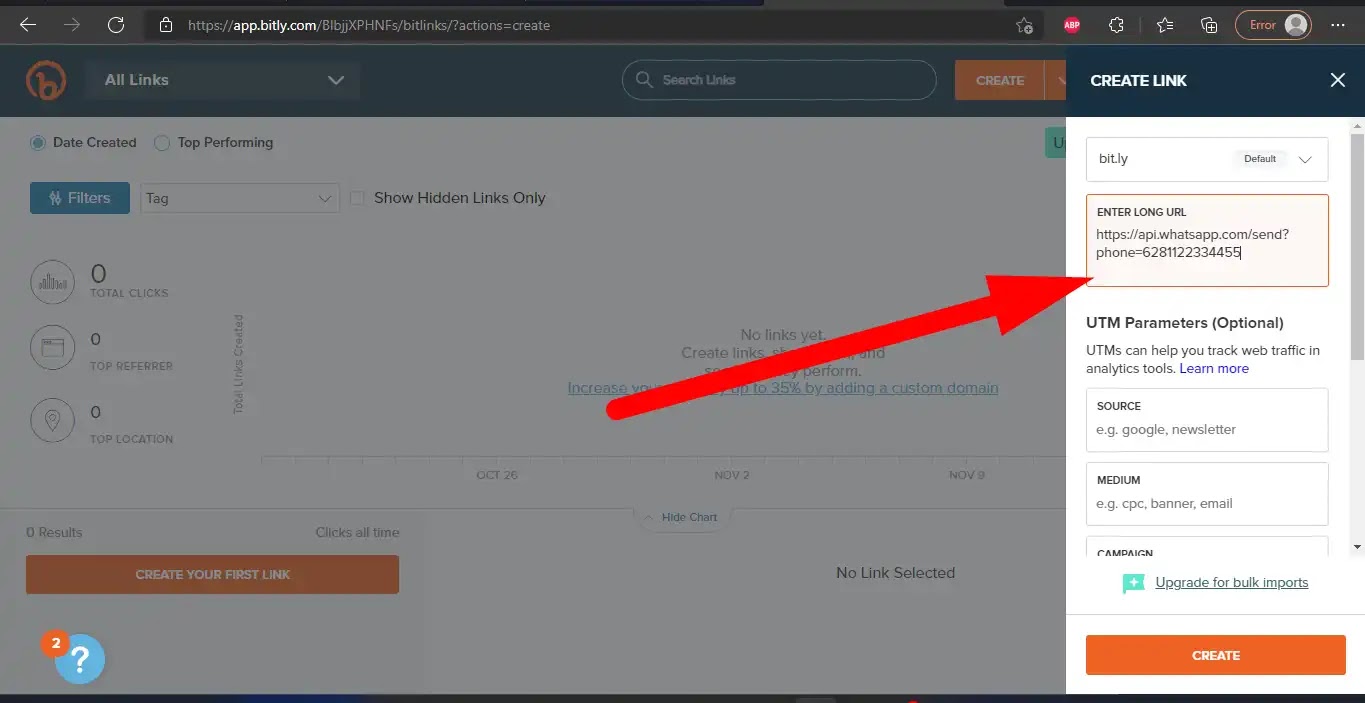Click the Clicks all time label
1365x703 pixels.
(x=357, y=532)
